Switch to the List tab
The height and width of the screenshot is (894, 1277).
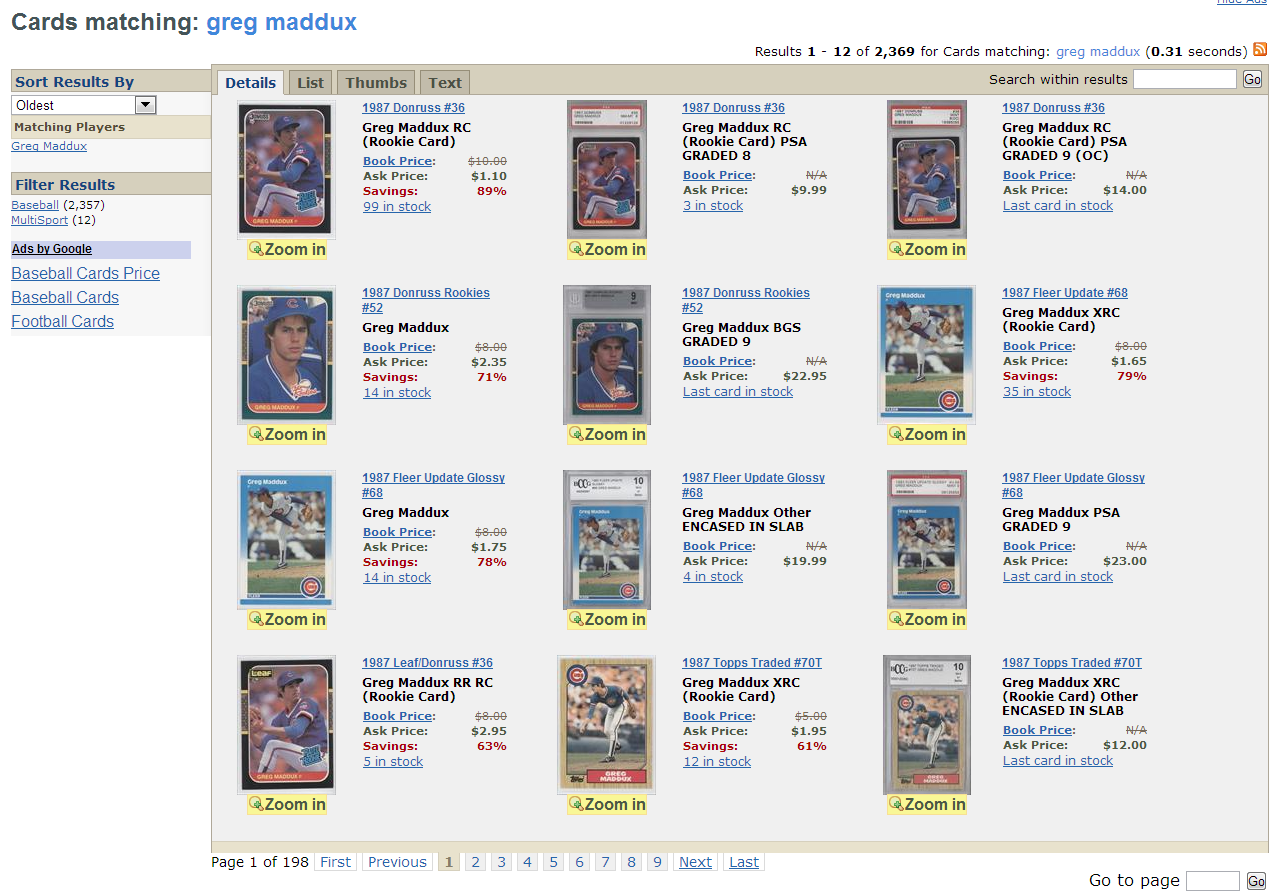311,83
